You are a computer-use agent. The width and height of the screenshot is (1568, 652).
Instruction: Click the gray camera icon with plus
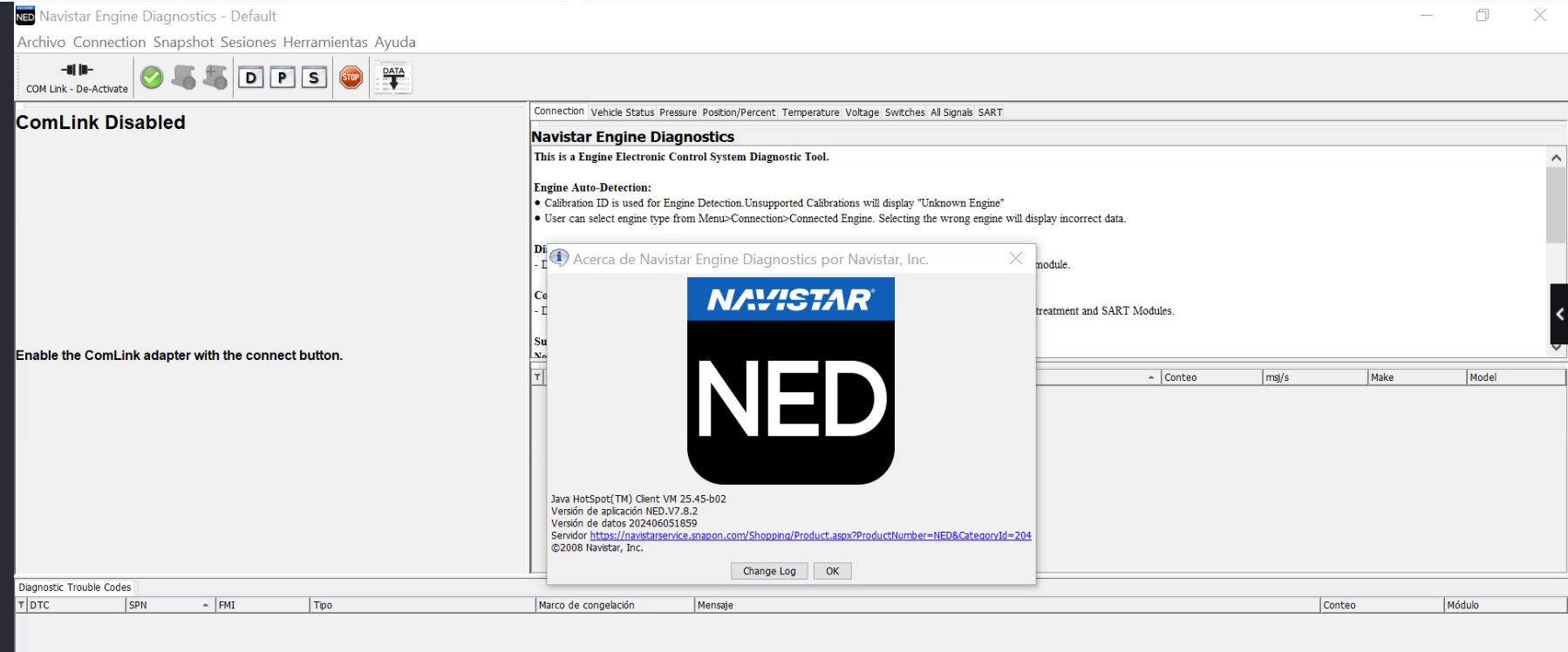(x=215, y=78)
